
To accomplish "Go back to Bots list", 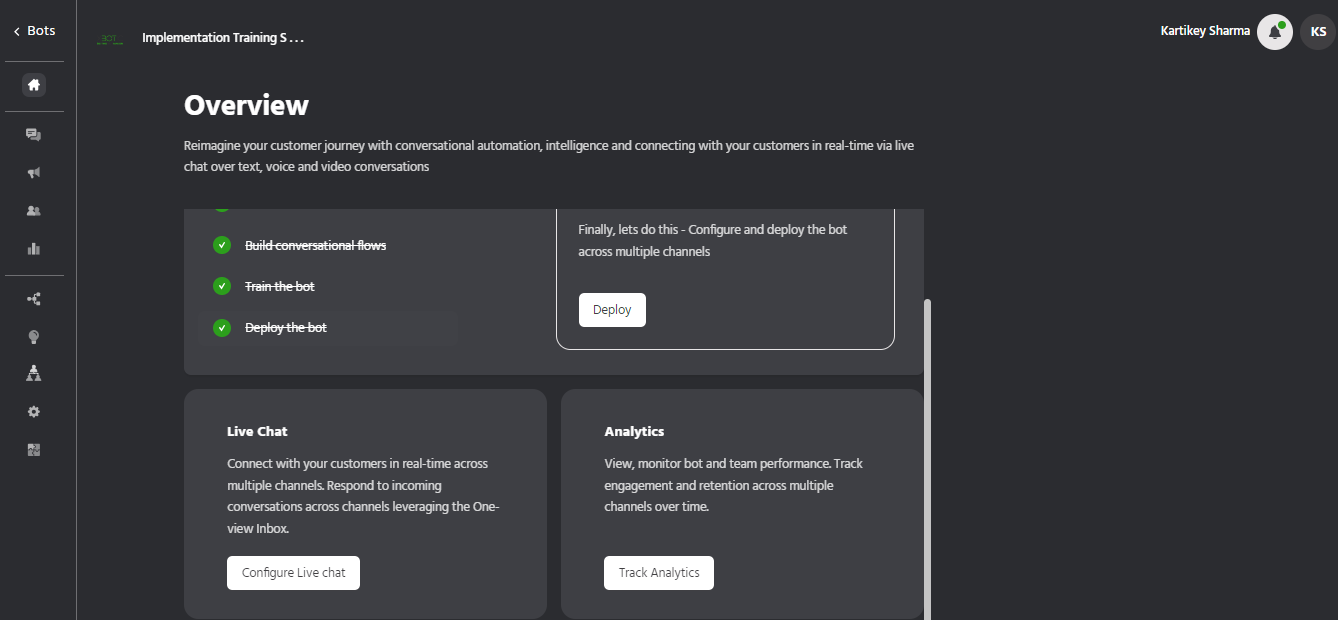I will (x=34, y=31).
